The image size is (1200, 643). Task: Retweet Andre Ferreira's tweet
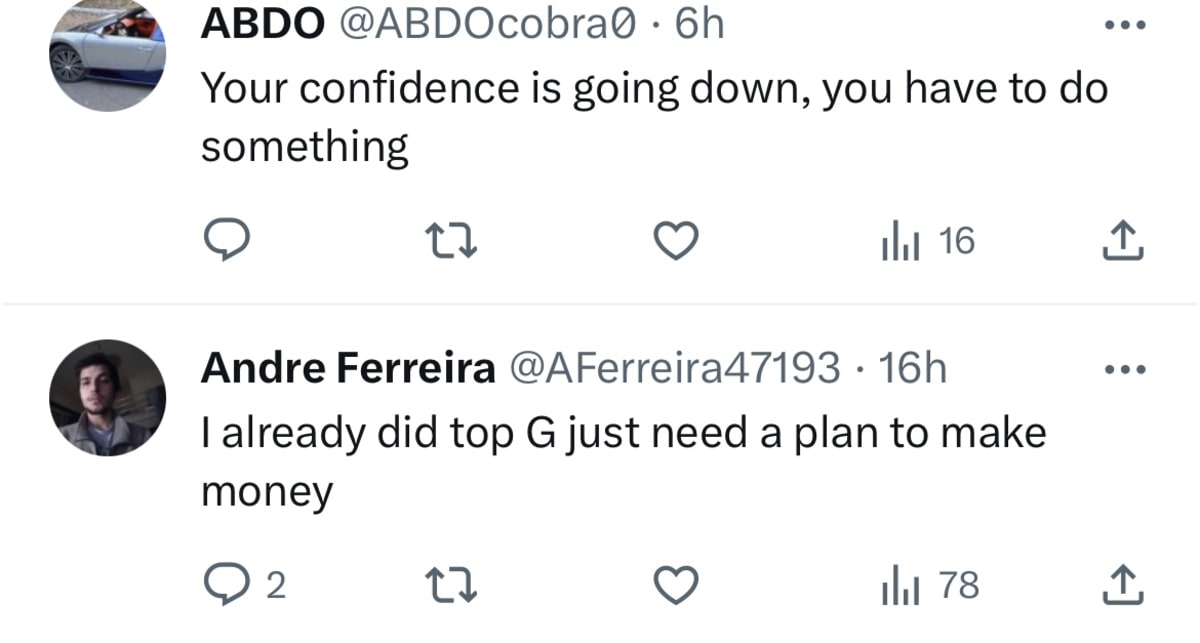[x=451, y=585]
